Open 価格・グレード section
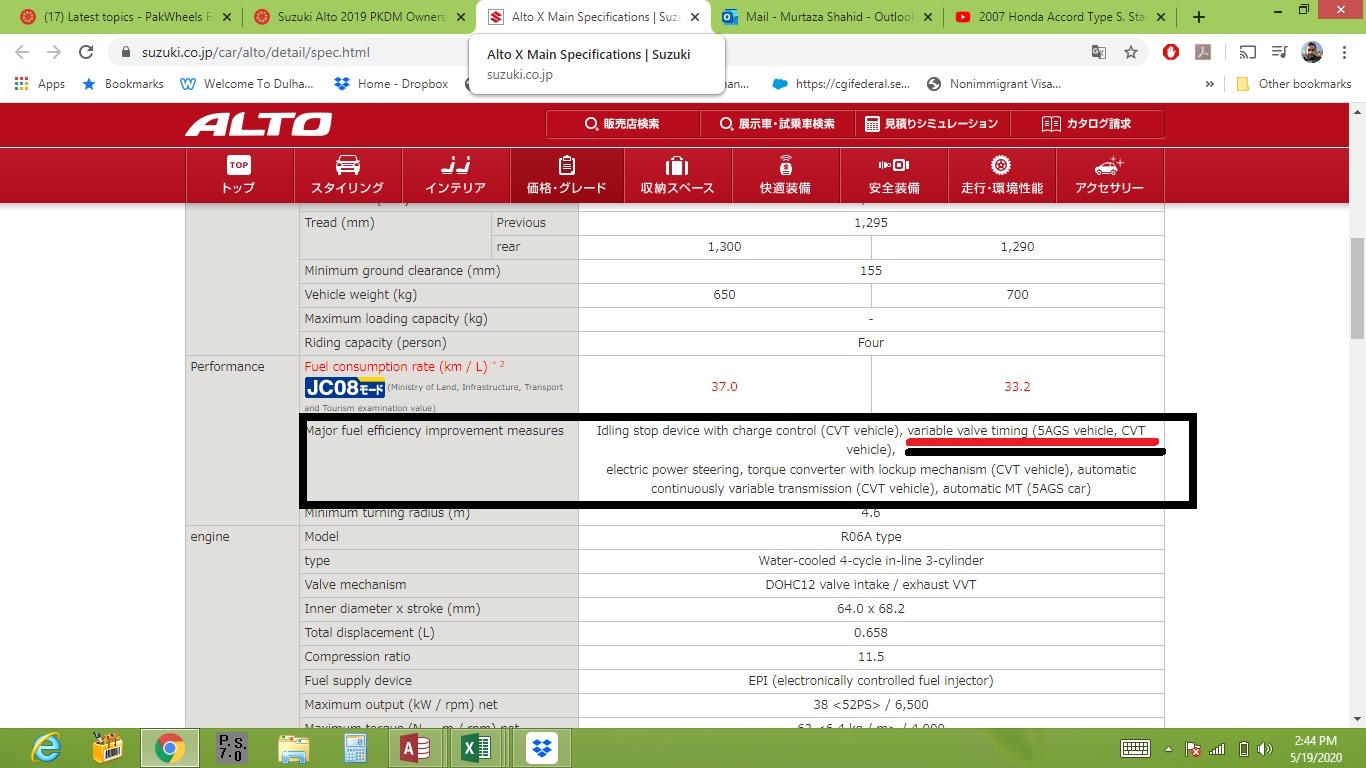 pyautogui.click(x=566, y=175)
